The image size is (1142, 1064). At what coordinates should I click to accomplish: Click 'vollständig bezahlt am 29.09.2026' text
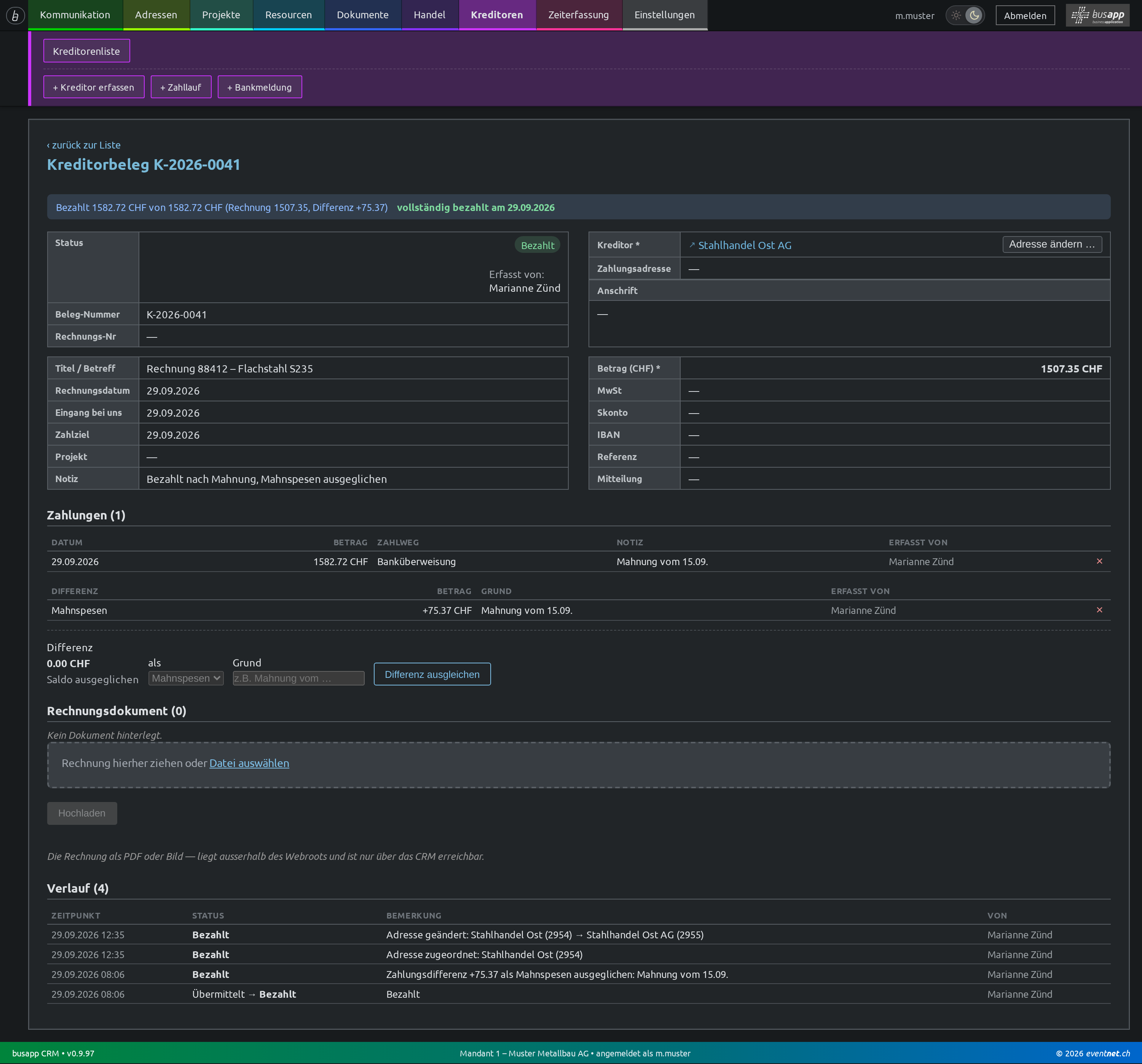(475, 208)
